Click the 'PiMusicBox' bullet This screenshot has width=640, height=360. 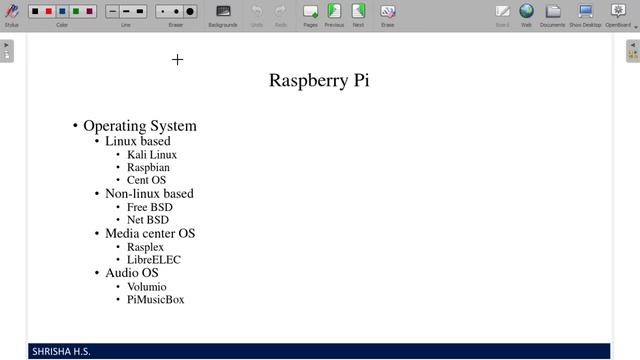(x=156, y=300)
